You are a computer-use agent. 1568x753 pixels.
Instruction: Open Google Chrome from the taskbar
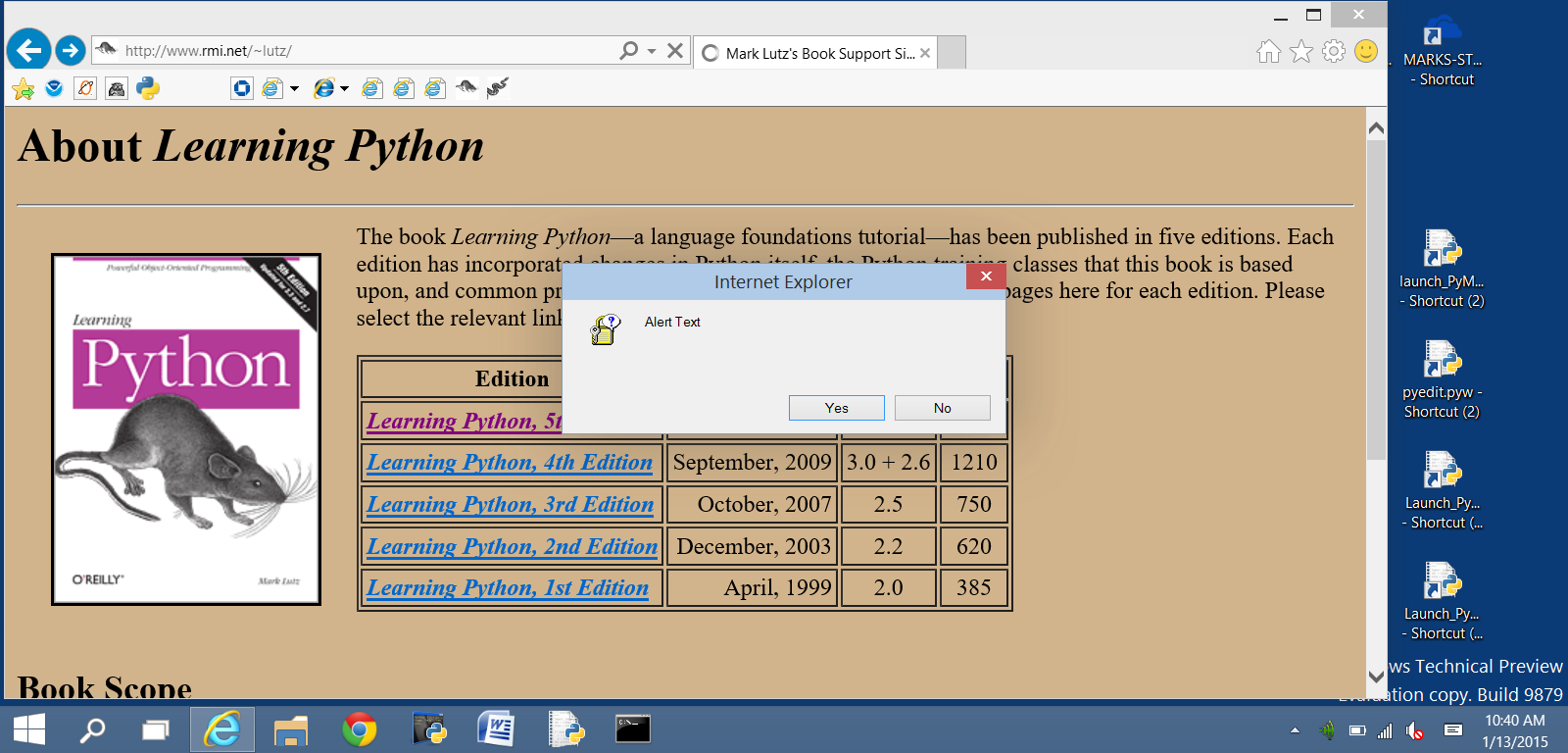point(360,729)
